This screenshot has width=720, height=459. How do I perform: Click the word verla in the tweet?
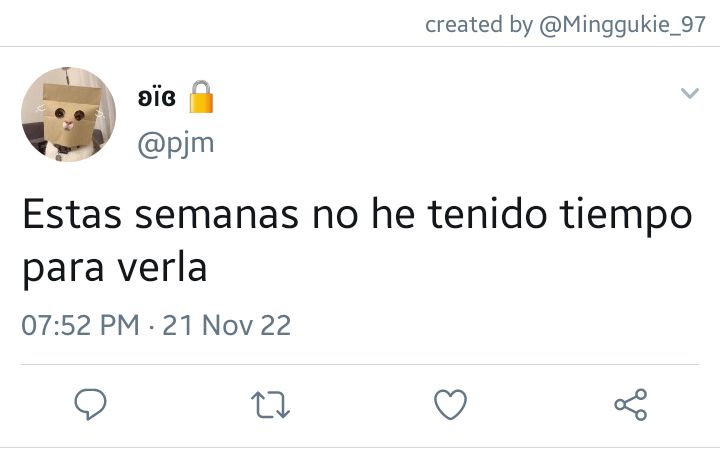163,268
